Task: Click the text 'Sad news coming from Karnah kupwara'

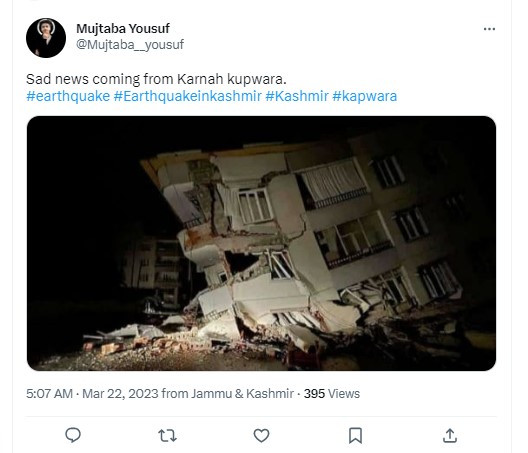Action: [x=156, y=79]
